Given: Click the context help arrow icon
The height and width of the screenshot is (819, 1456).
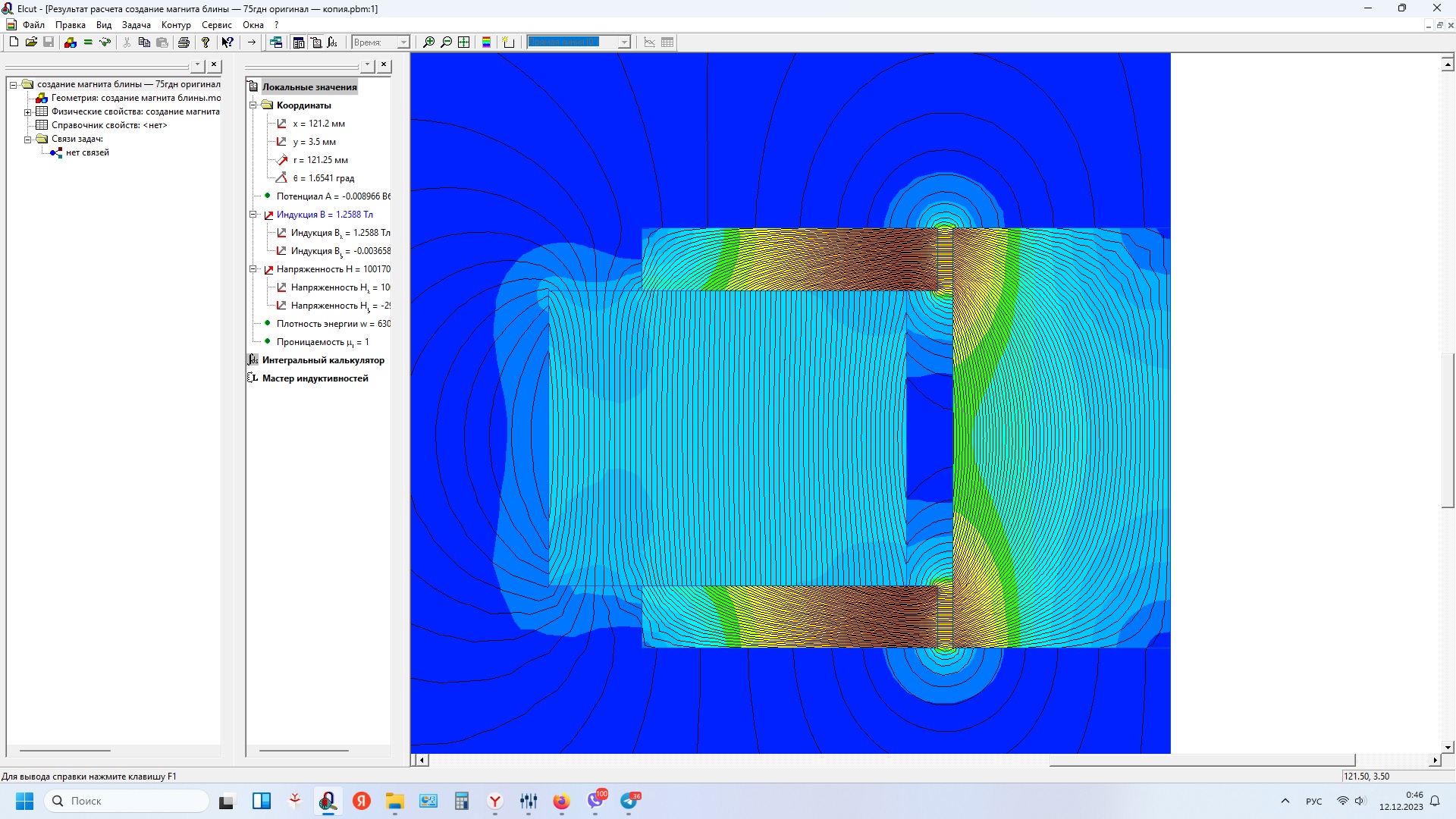Looking at the screenshot, I should pos(227,42).
